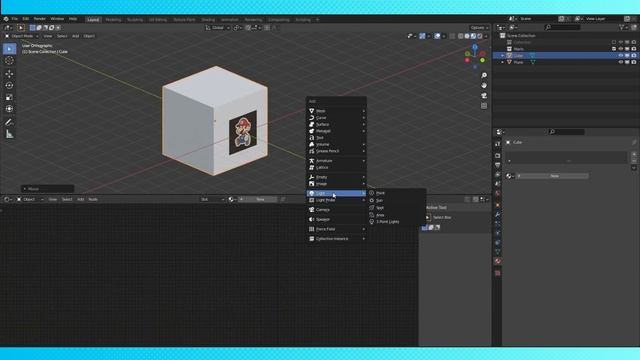The height and width of the screenshot is (360, 640).
Task: Open the Options dropdown in viewport header
Action: (x=479, y=28)
